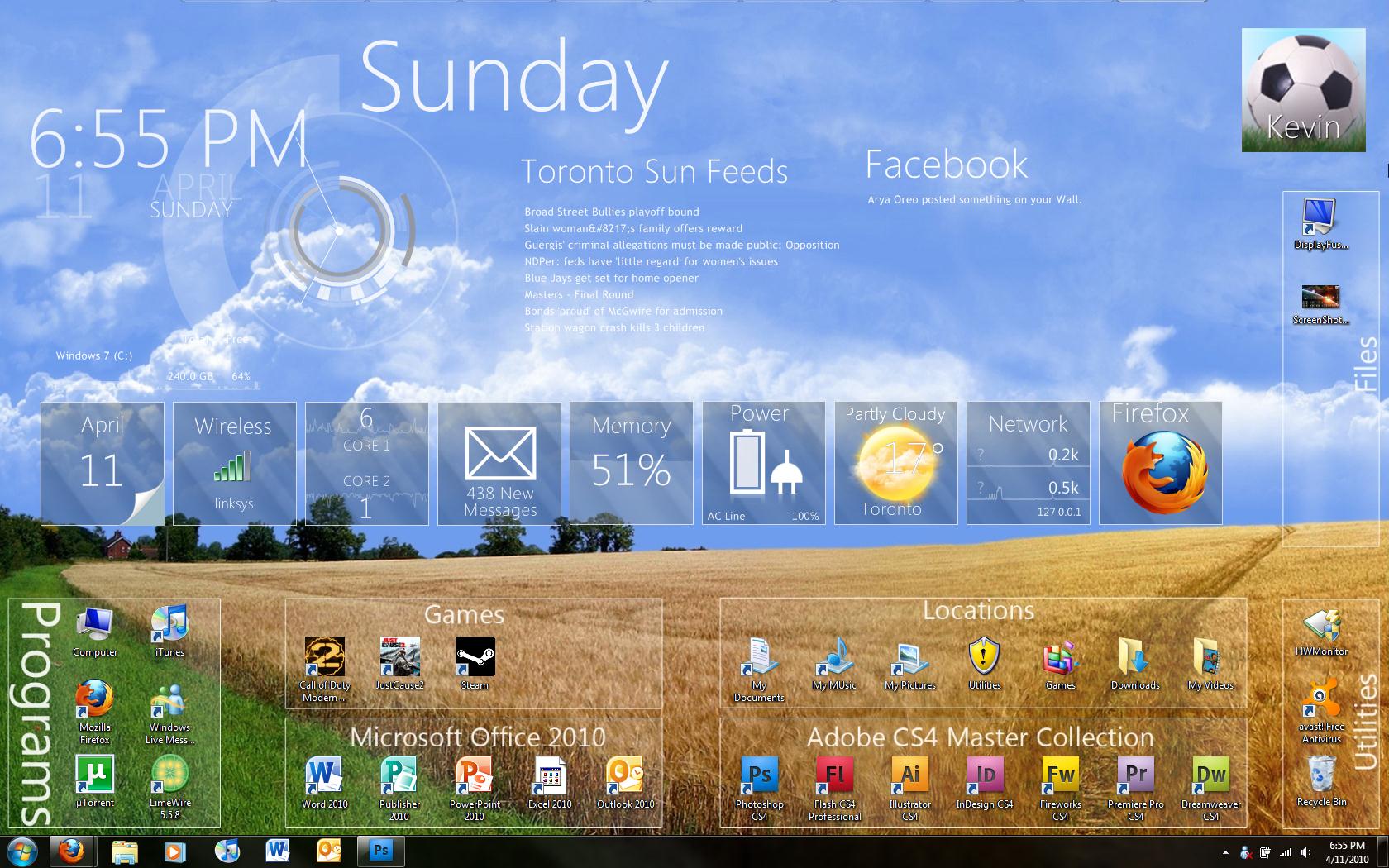The height and width of the screenshot is (868, 1389).
Task: Launch Flash CS4 Professional icon
Action: (x=835, y=789)
